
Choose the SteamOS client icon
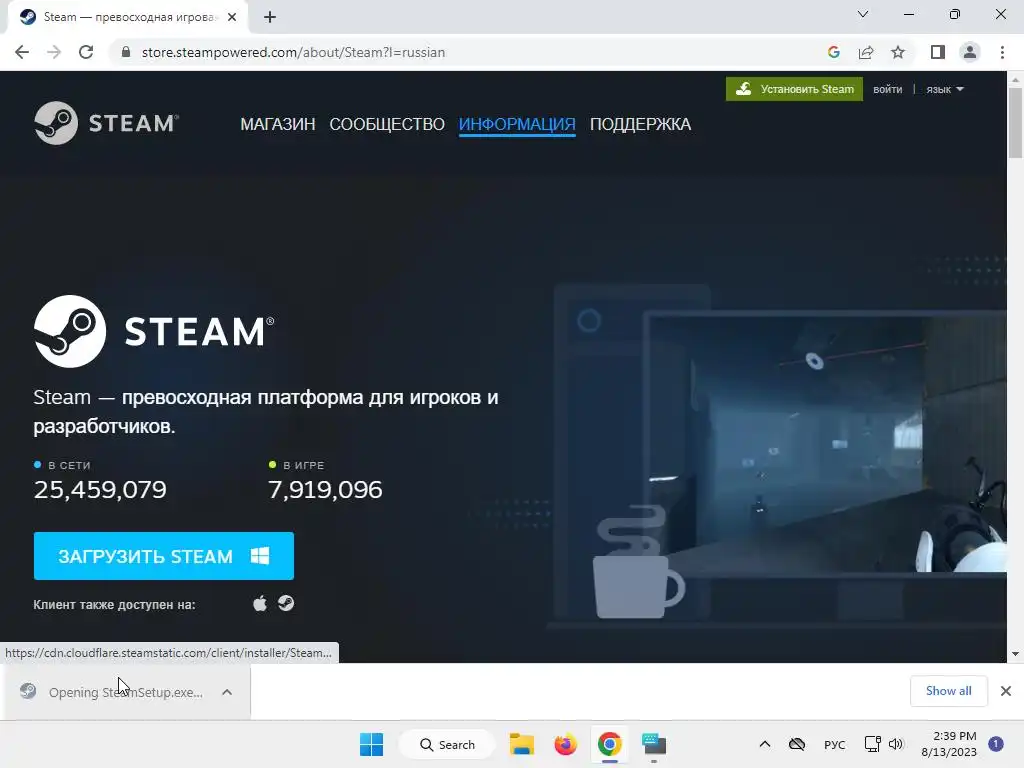click(286, 603)
